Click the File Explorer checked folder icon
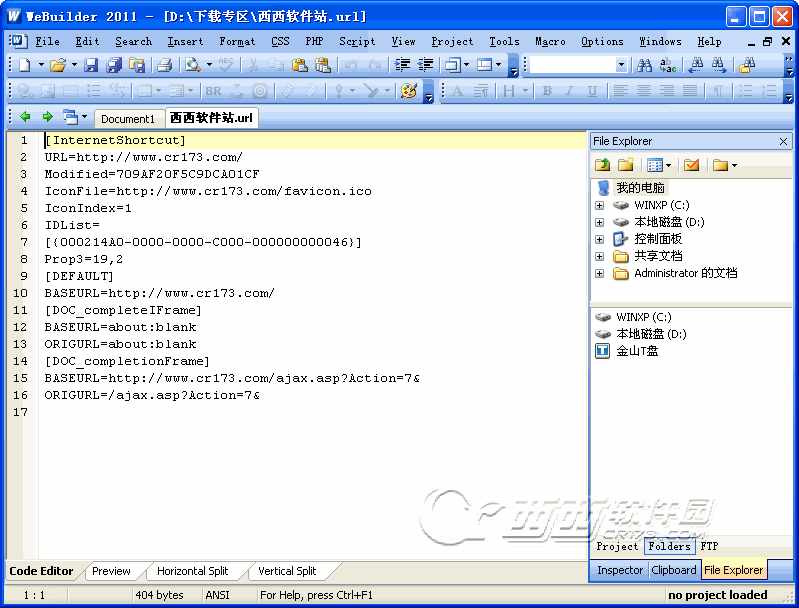This screenshot has width=799, height=608. click(x=691, y=165)
